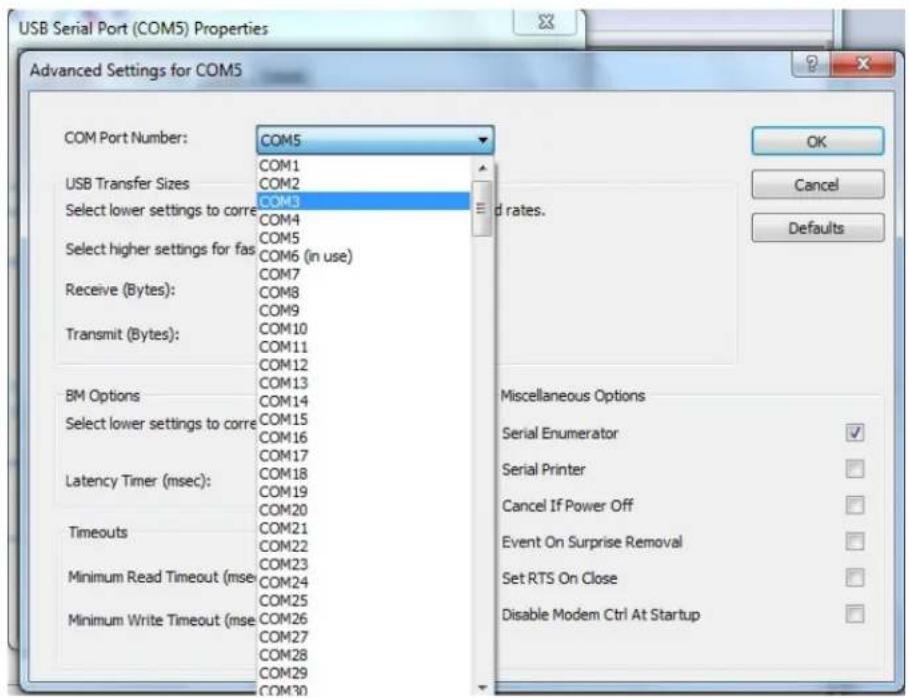Enable Set RTS On Close
Image resolution: width=909 pixels, height=698 pixels.
pyautogui.click(x=853, y=577)
